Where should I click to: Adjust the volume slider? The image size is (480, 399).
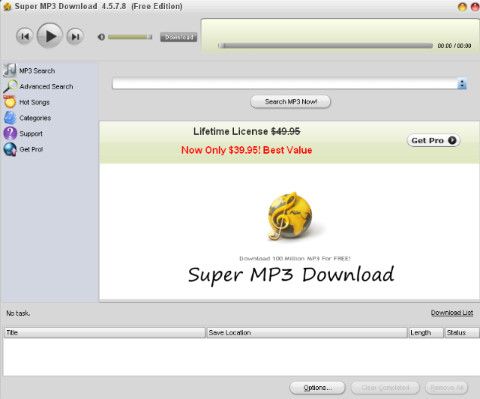coord(130,37)
